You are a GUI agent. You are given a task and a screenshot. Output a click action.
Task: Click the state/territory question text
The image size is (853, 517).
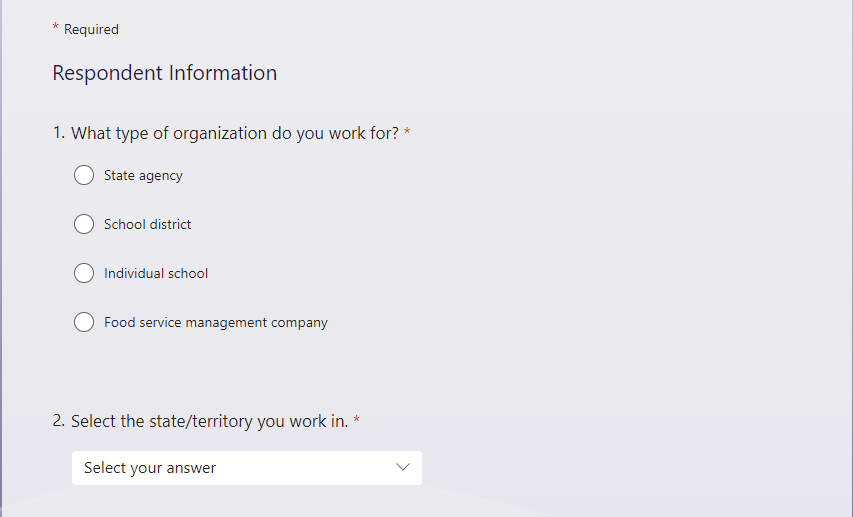click(209, 422)
